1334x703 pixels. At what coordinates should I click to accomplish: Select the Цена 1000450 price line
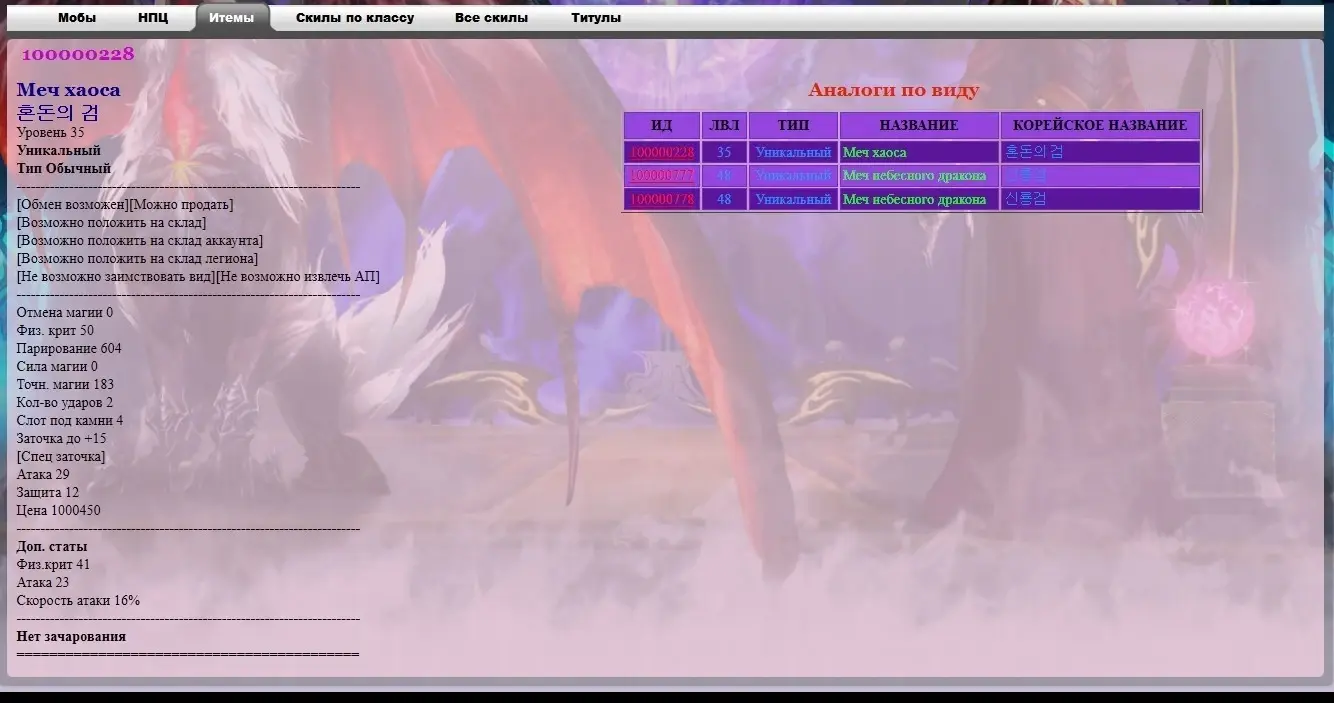[59, 511]
